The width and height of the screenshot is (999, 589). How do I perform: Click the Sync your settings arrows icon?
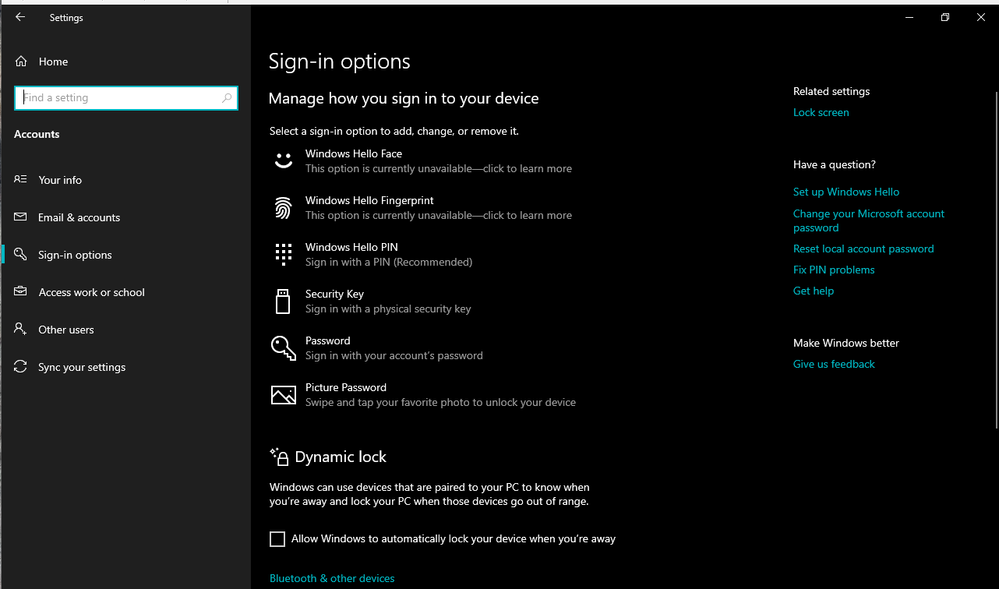pyautogui.click(x=20, y=367)
